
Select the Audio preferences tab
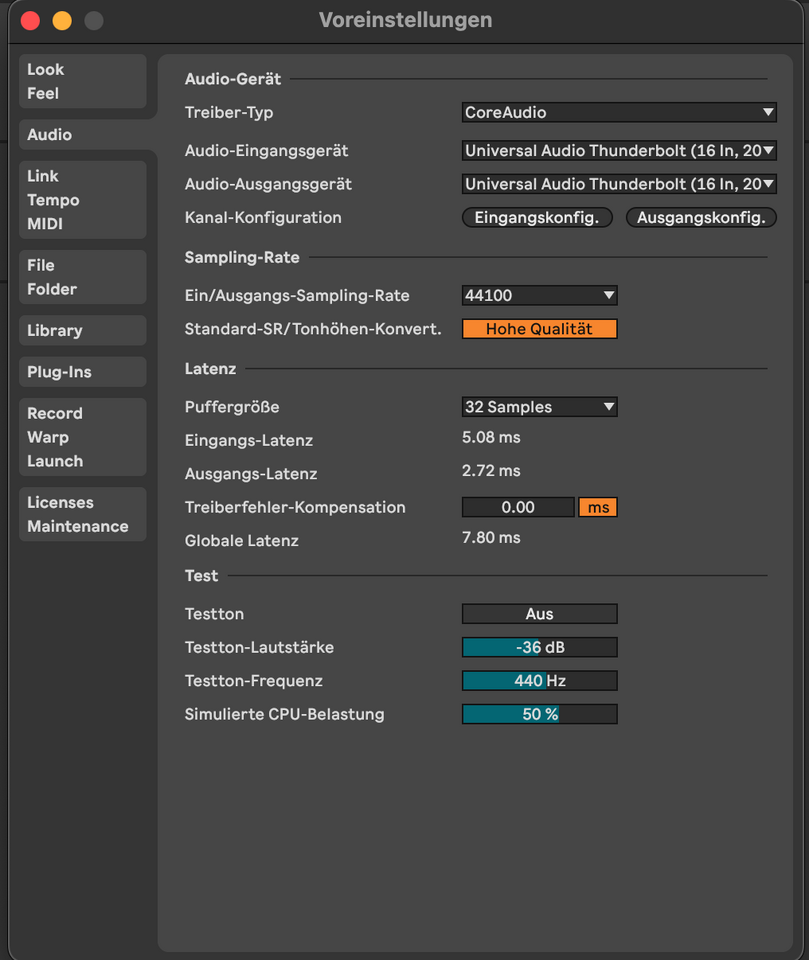click(83, 135)
